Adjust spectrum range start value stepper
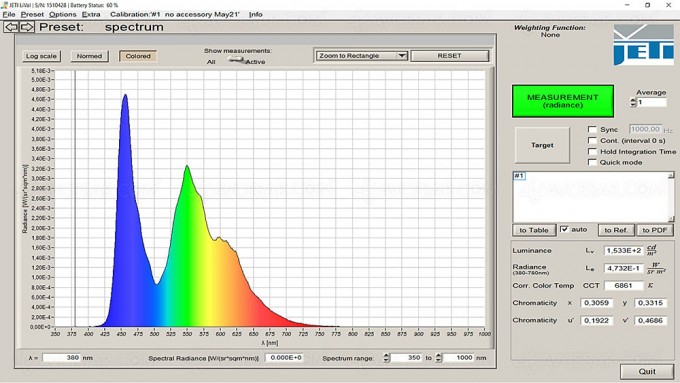The image size is (680, 383). tap(386, 358)
